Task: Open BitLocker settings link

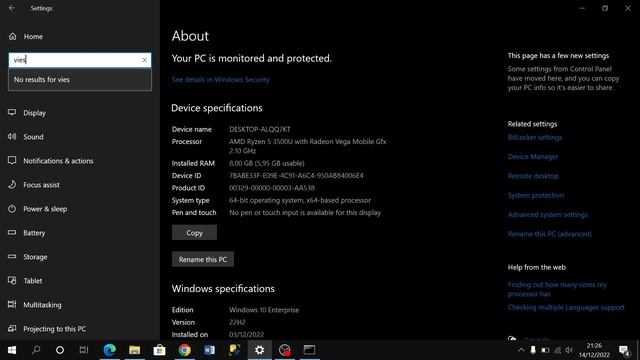Action: [535, 138]
